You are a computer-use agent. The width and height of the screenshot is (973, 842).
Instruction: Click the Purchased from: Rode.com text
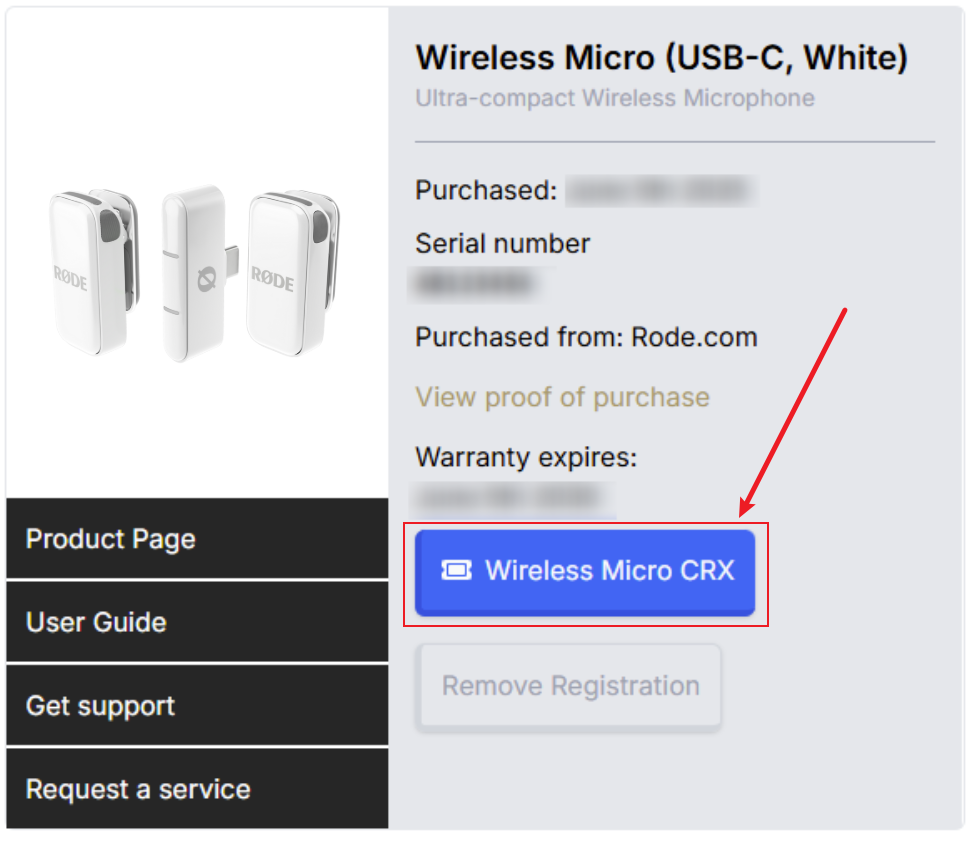(586, 338)
